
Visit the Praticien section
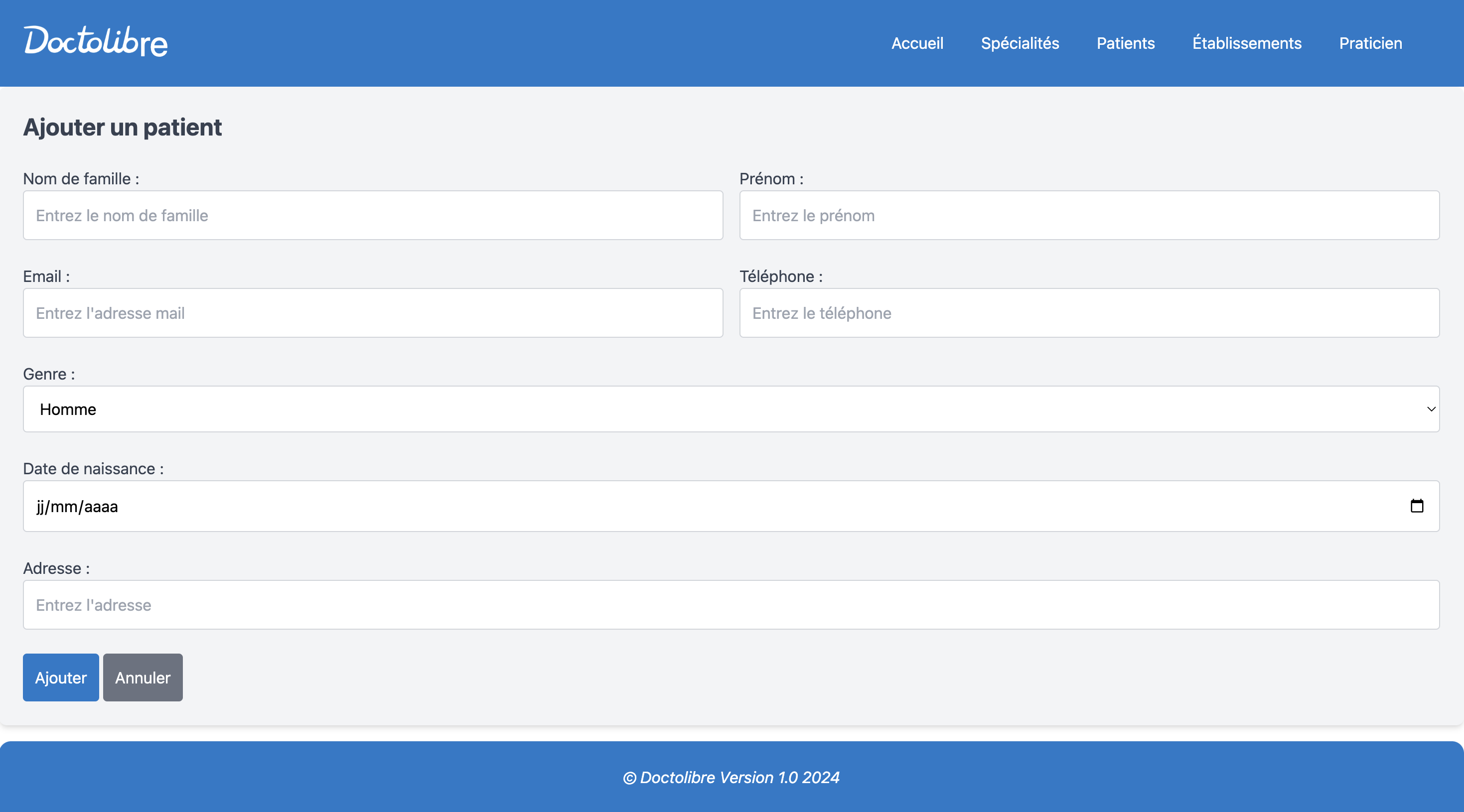pyautogui.click(x=1370, y=43)
